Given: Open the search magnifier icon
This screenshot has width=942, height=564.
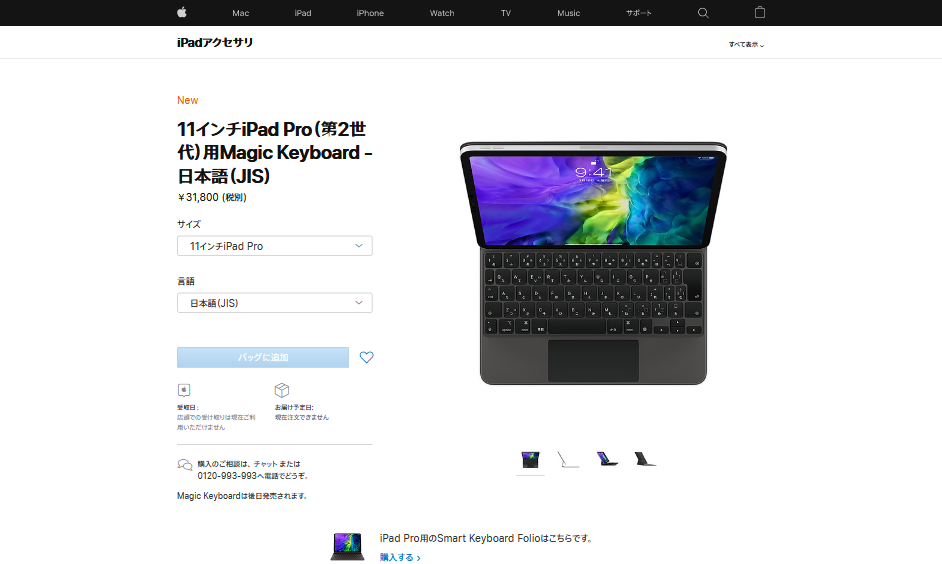Looking at the screenshot, I should point(703,13).
